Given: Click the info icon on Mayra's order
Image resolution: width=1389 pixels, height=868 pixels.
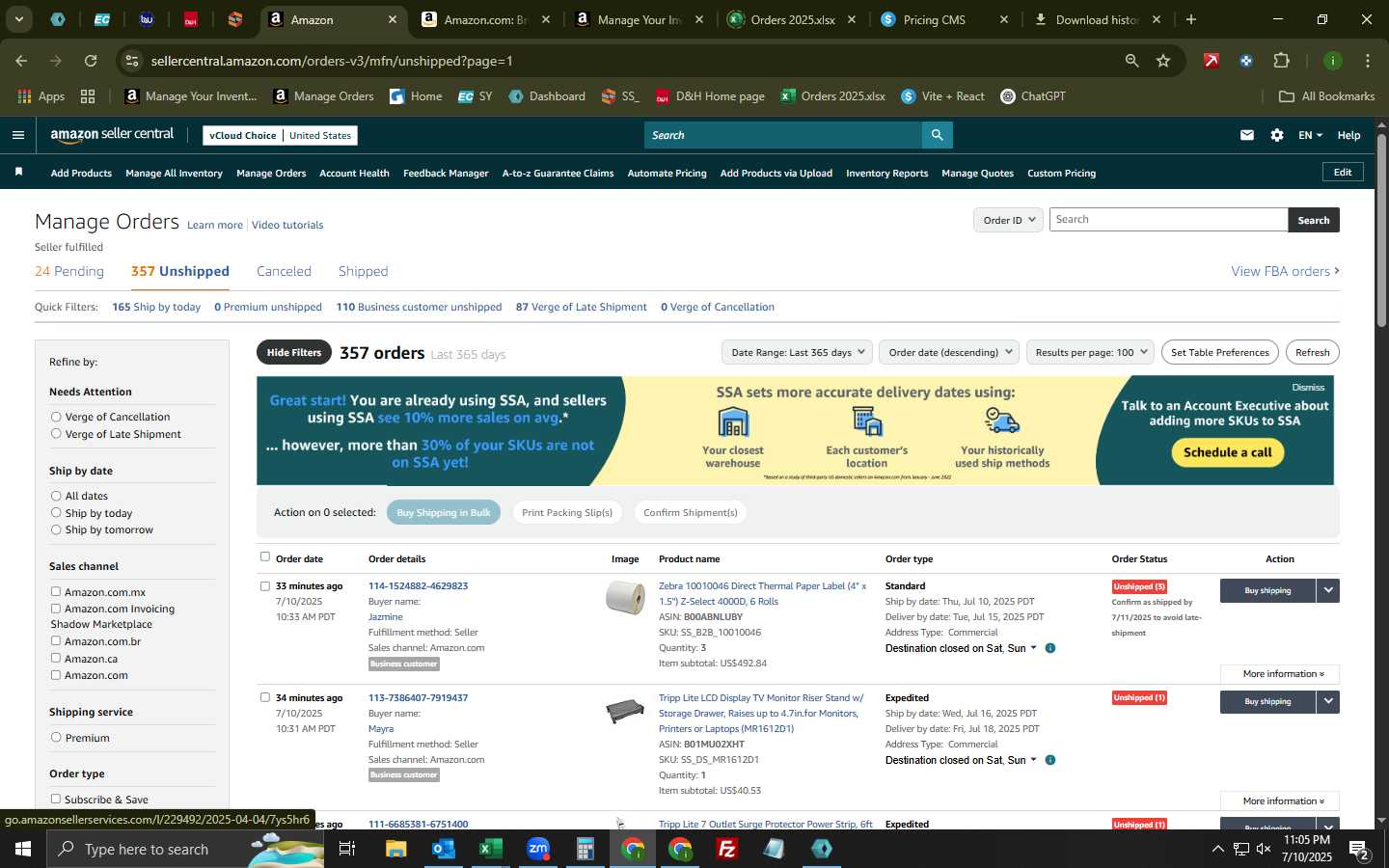Looking at the screenshot, I should (1050, 760).
